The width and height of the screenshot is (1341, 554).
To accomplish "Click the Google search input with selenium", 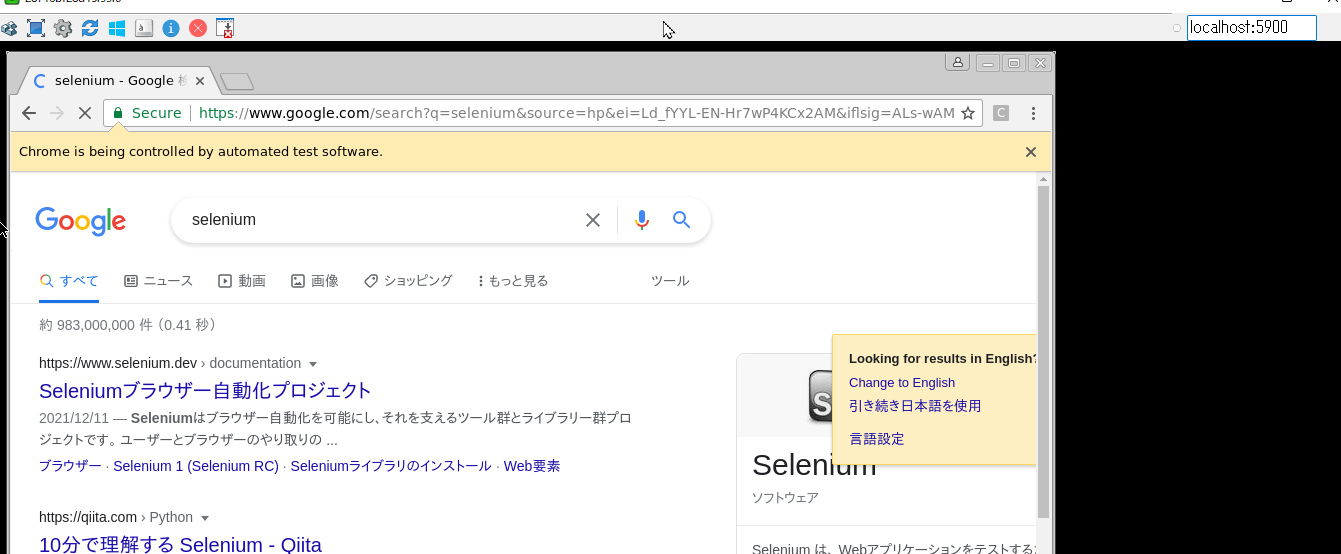I will (x=380, y=220).
